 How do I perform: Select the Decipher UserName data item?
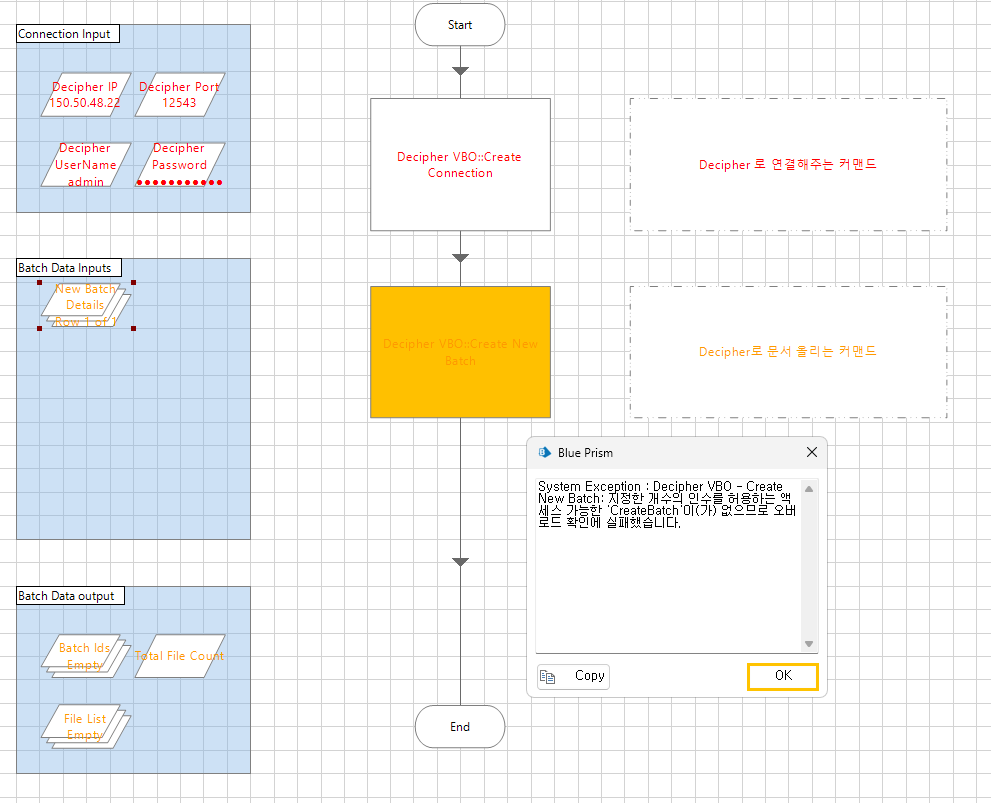pos(86,164)
